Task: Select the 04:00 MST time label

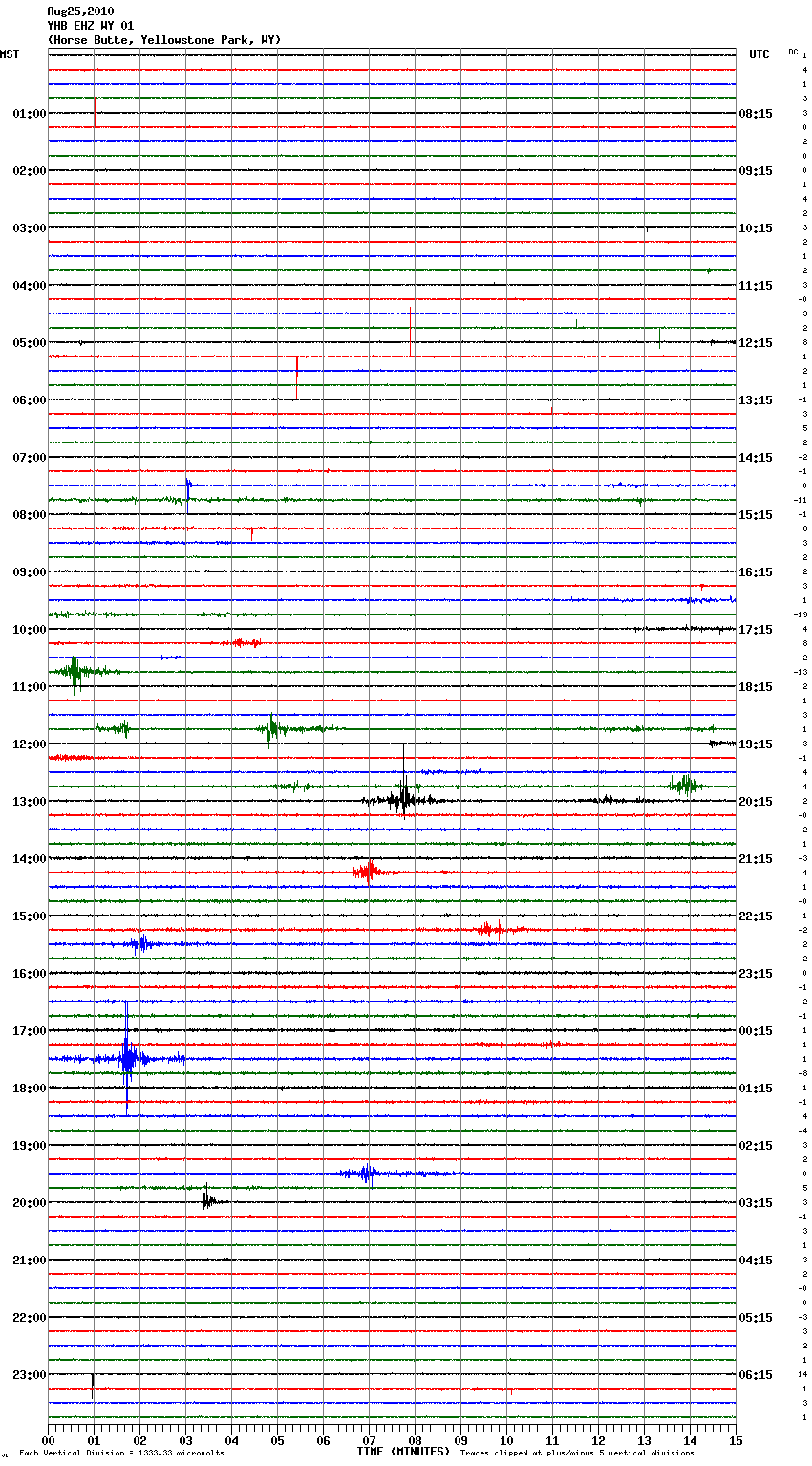Action: [x=29, y=286]
